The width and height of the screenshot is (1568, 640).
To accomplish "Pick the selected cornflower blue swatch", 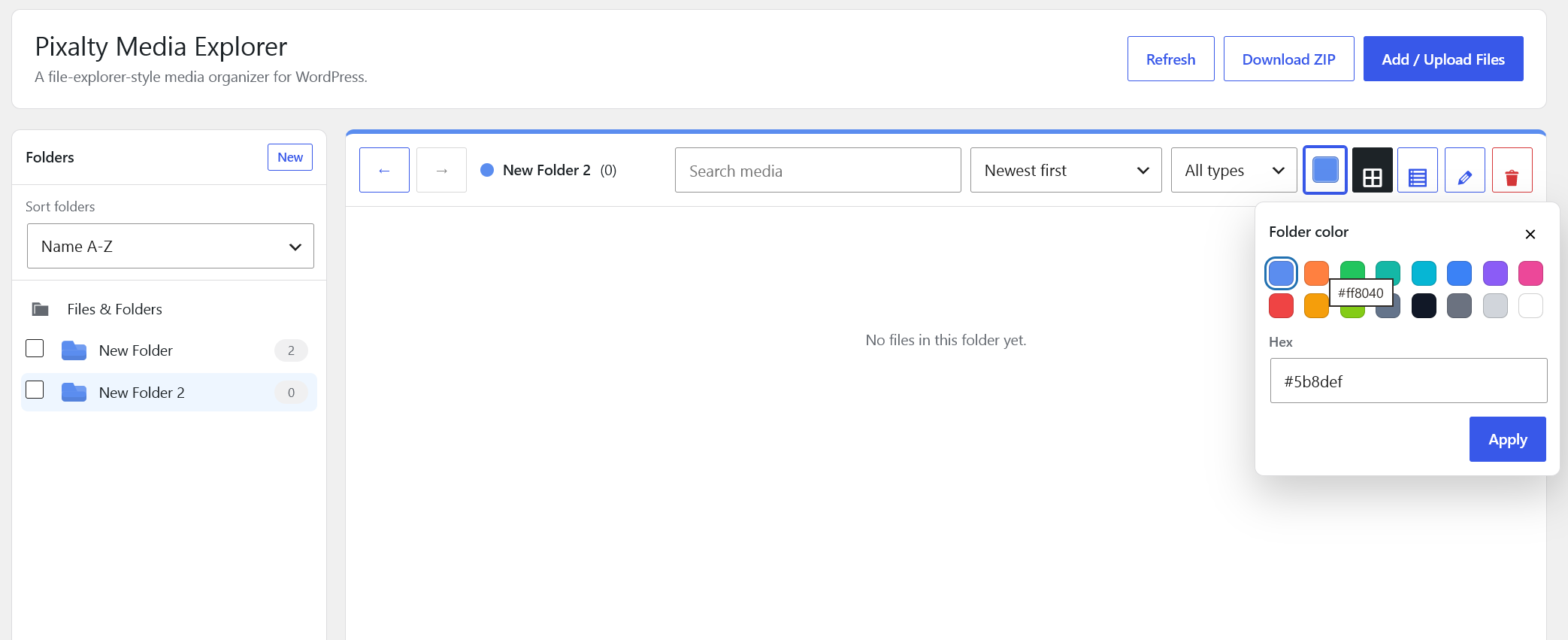I will 1281,273.
